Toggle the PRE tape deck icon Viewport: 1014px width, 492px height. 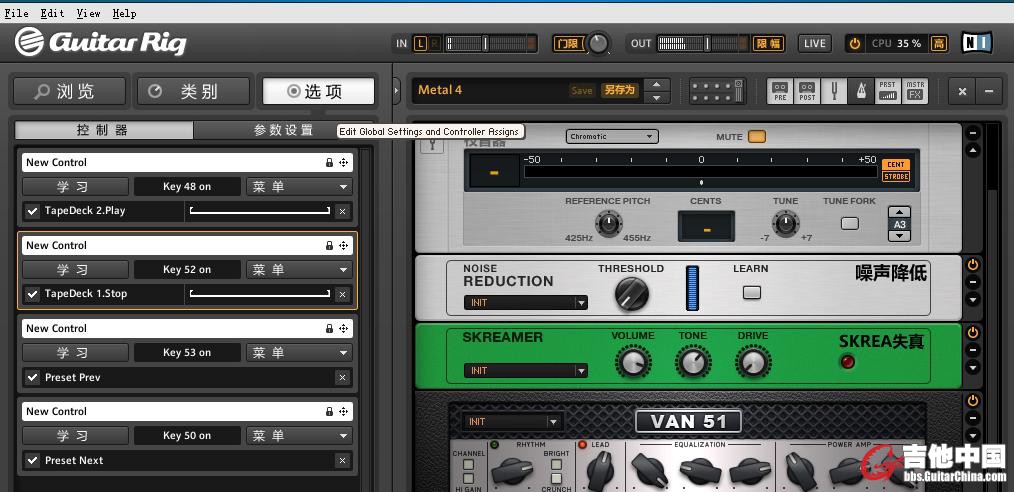click(x=780, y=91)
